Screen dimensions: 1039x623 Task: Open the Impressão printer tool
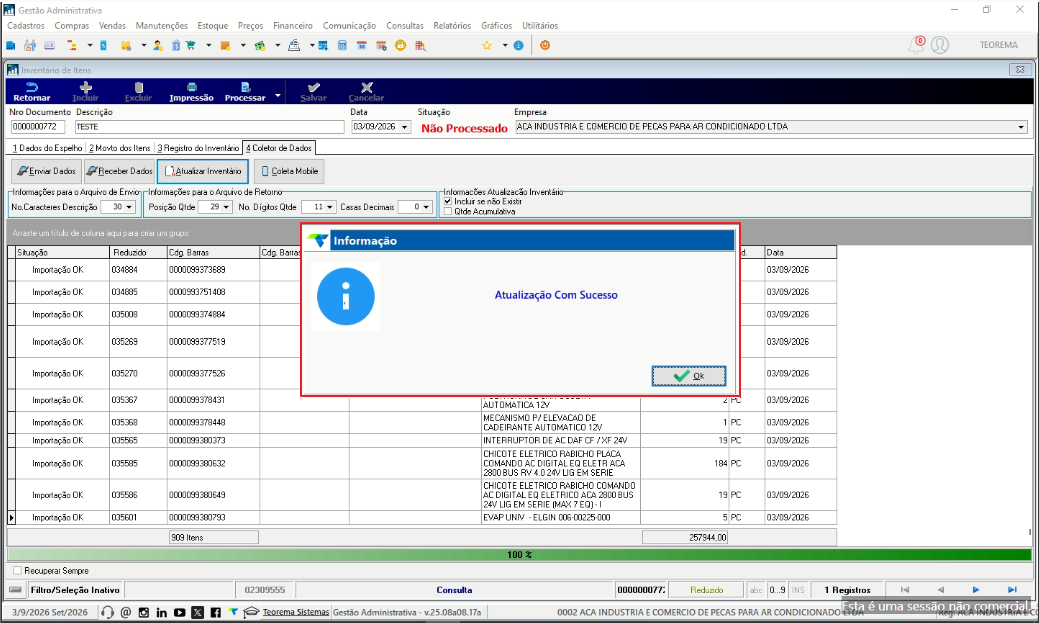(191, 91)
